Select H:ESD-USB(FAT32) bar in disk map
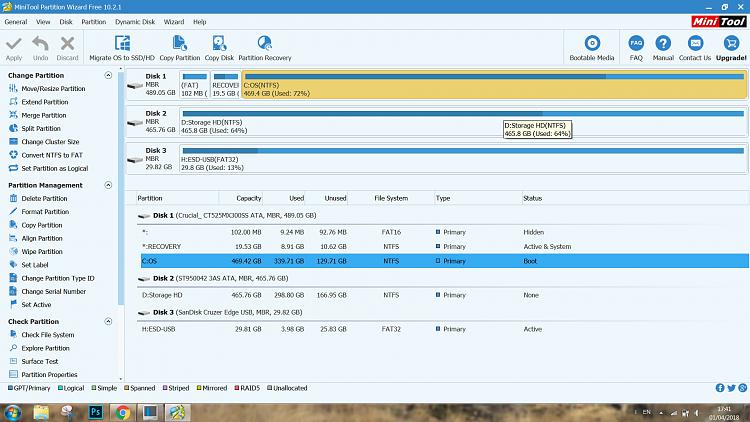The width and height of the screenshot is (750, 422). click(x=463, y=159)
